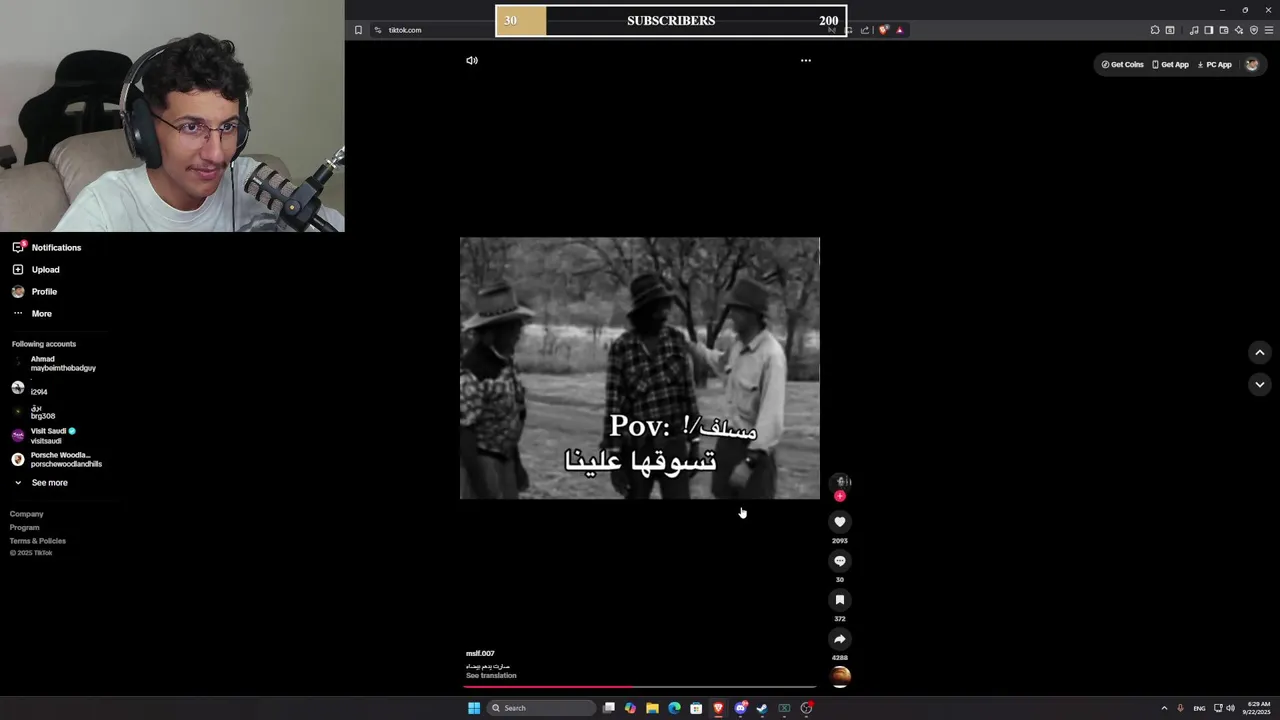Open the spinning sound disc
The height and width of the screenshot is (720, 1280).
point(841,677)
